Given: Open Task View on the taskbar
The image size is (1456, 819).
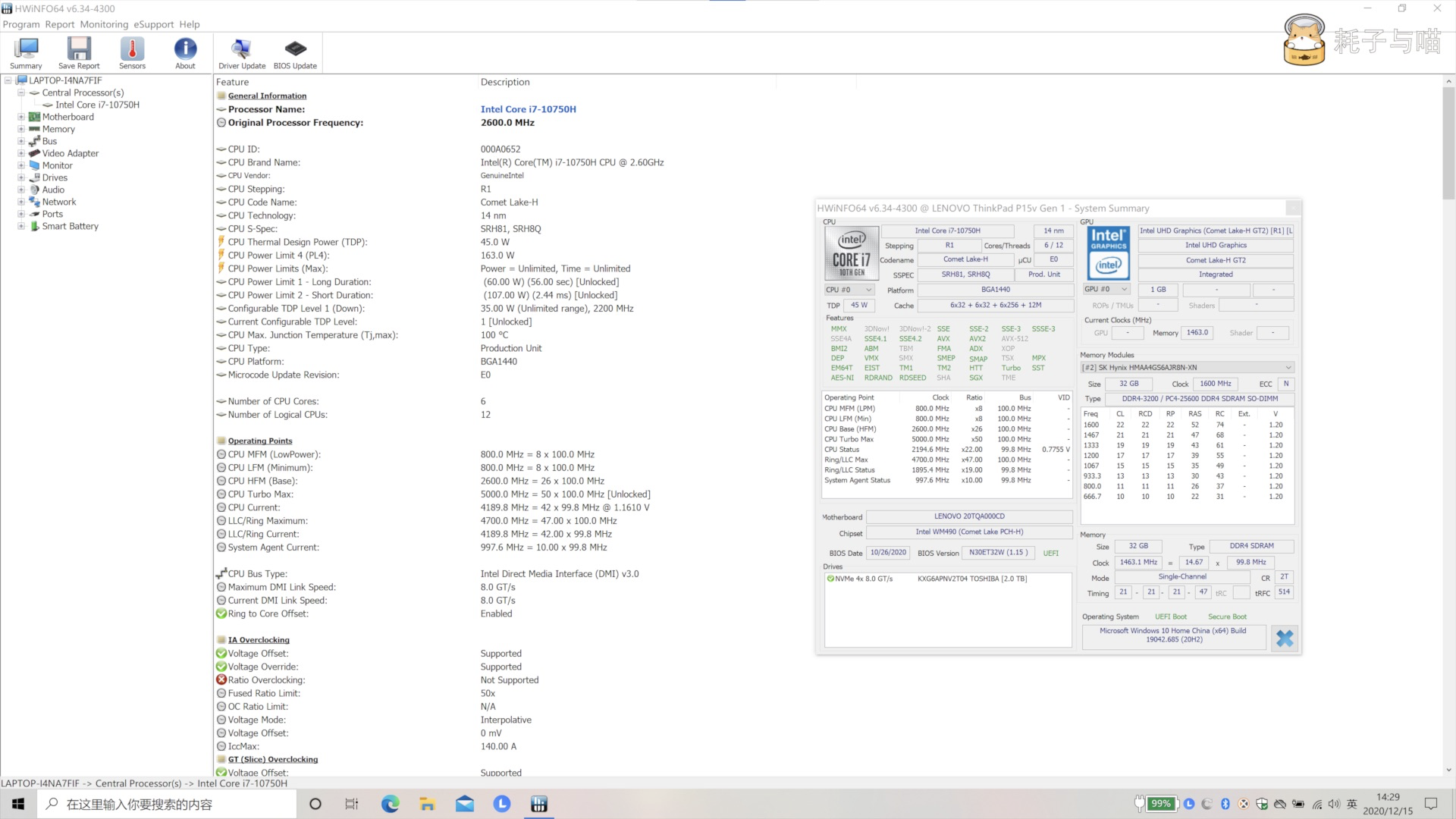Looking at the screenshot, I should tap(352, 804).
